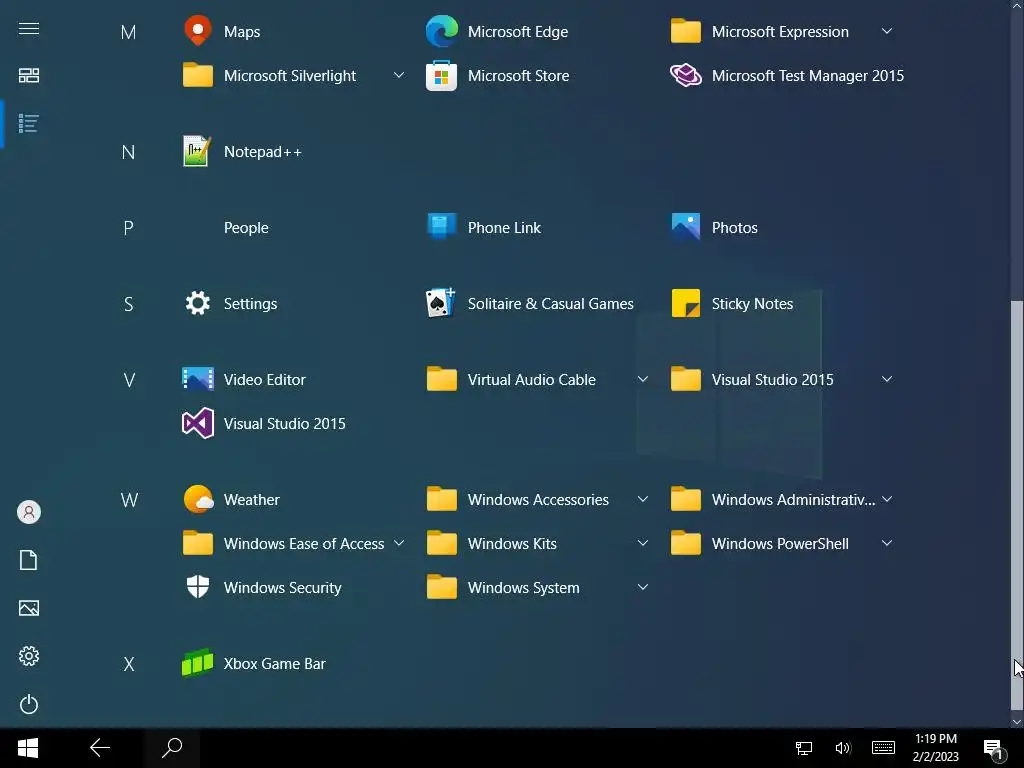Expand the Visual Studio 2015 folder chevron
The image size is (1024, 768).
(887, 379)
